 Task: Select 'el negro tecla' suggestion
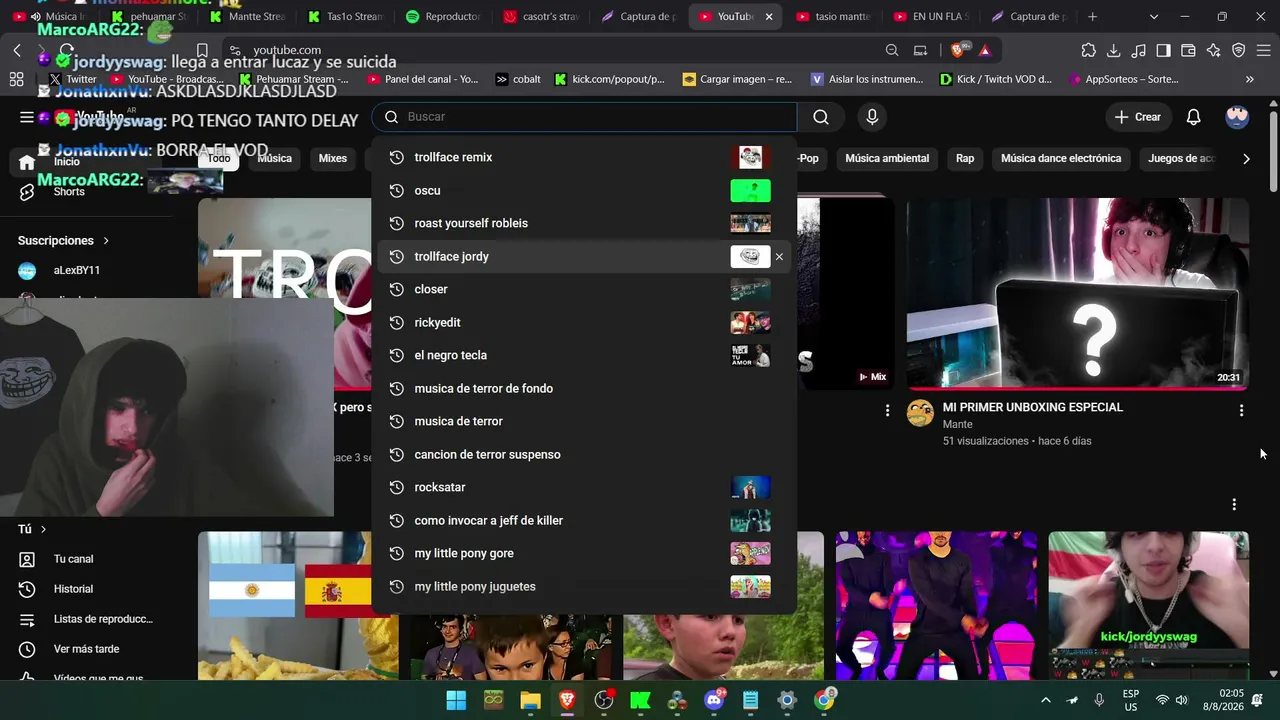coord(584,355)
